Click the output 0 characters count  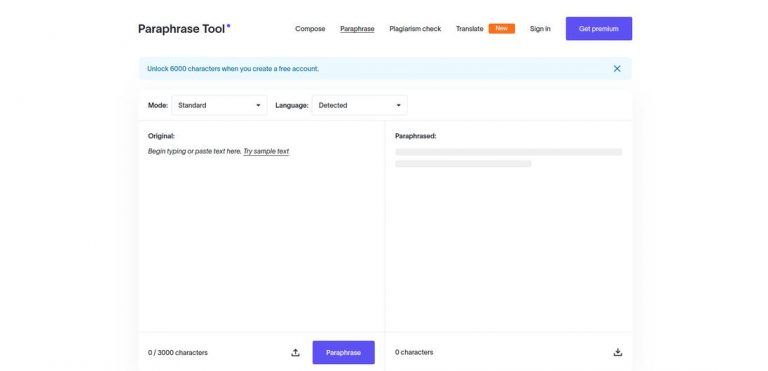414,352
